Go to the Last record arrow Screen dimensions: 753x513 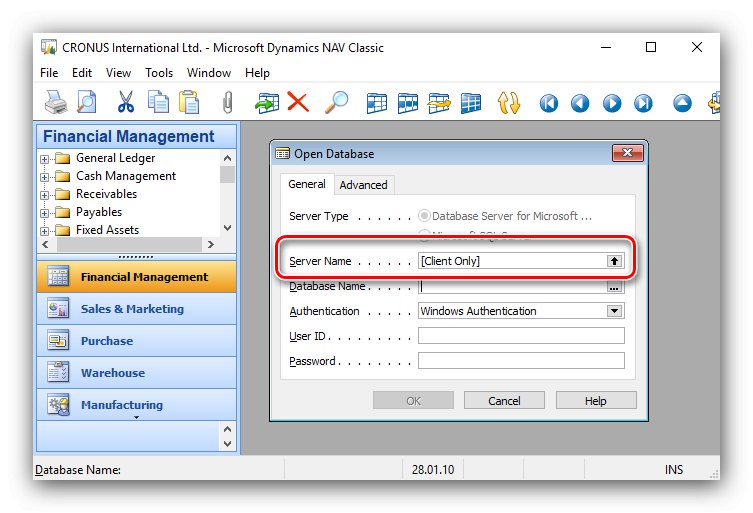pyautogui.click(x=643, y=103)
